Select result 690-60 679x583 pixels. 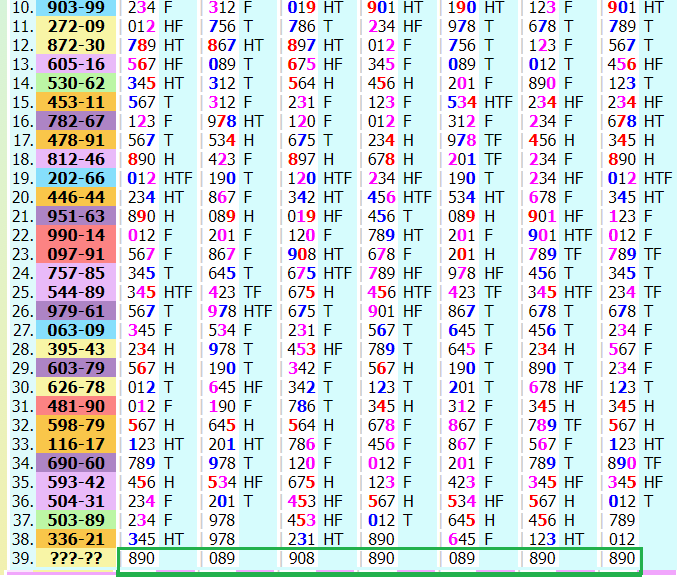(x=76, y=463)
